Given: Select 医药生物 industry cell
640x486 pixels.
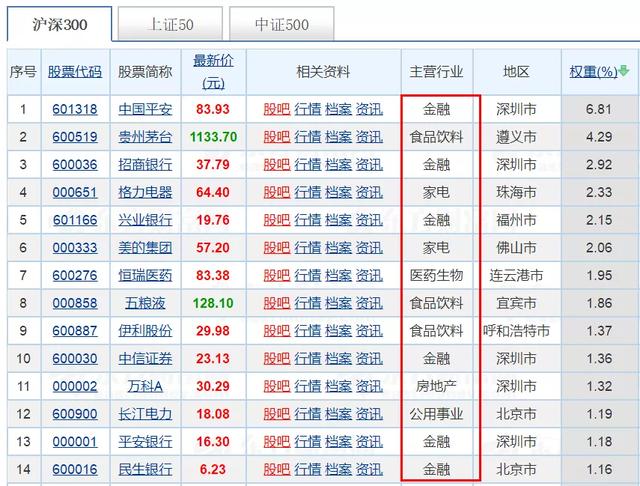Looking at the screenshot, I should tap(436, 275).
